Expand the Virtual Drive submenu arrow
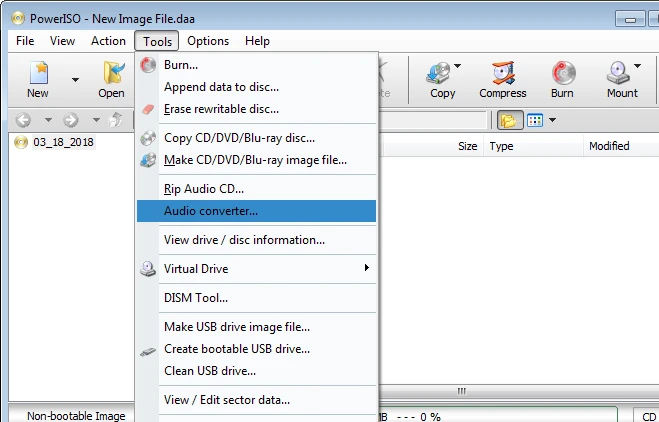The height and width of the screenshot is (422, 659). click(x=366, y=268)
